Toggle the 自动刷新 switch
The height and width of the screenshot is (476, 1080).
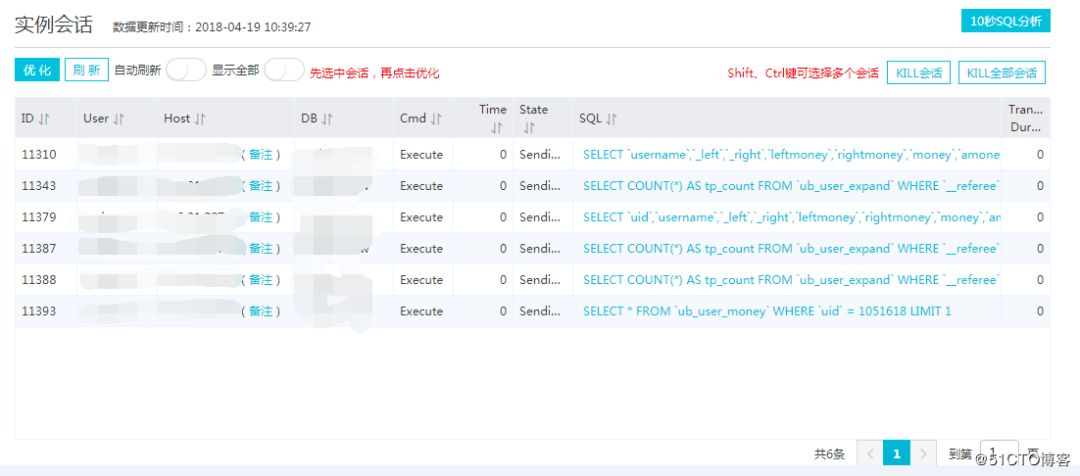186,70
